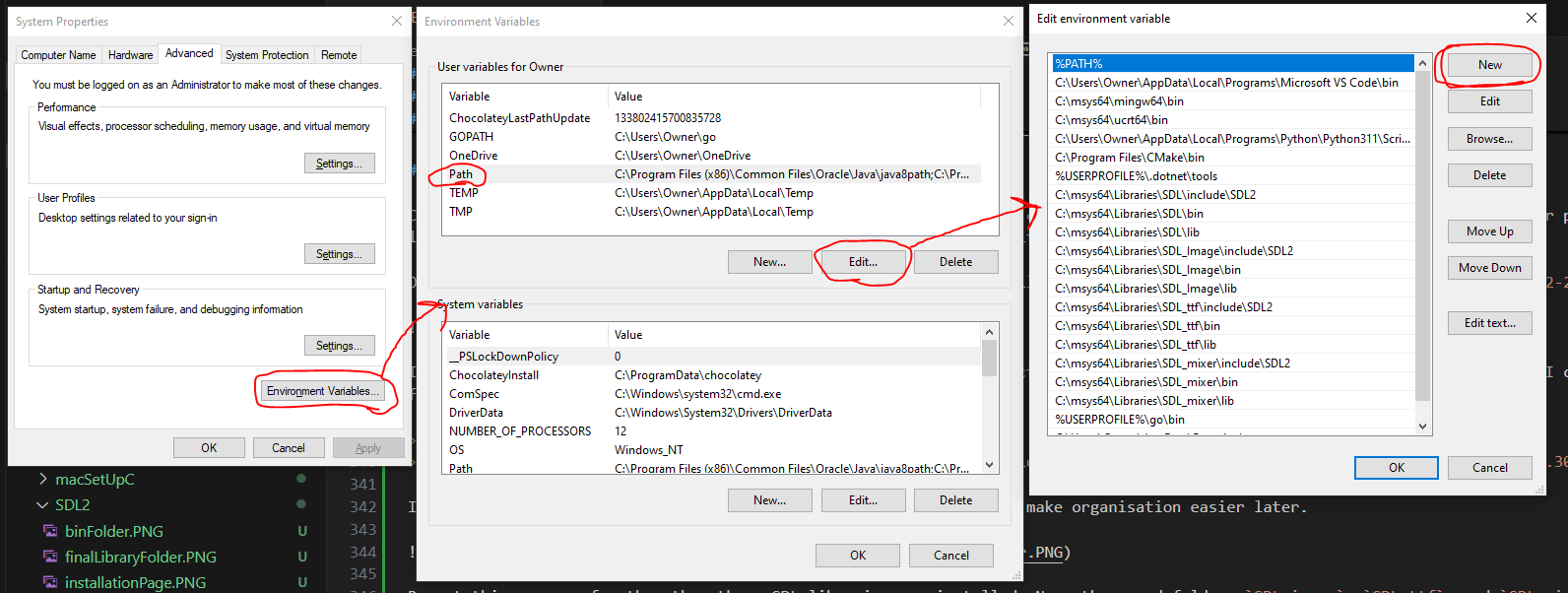Click Edit text button
The height and width of the screenshot is (593, 1568).
point(1489,323)
